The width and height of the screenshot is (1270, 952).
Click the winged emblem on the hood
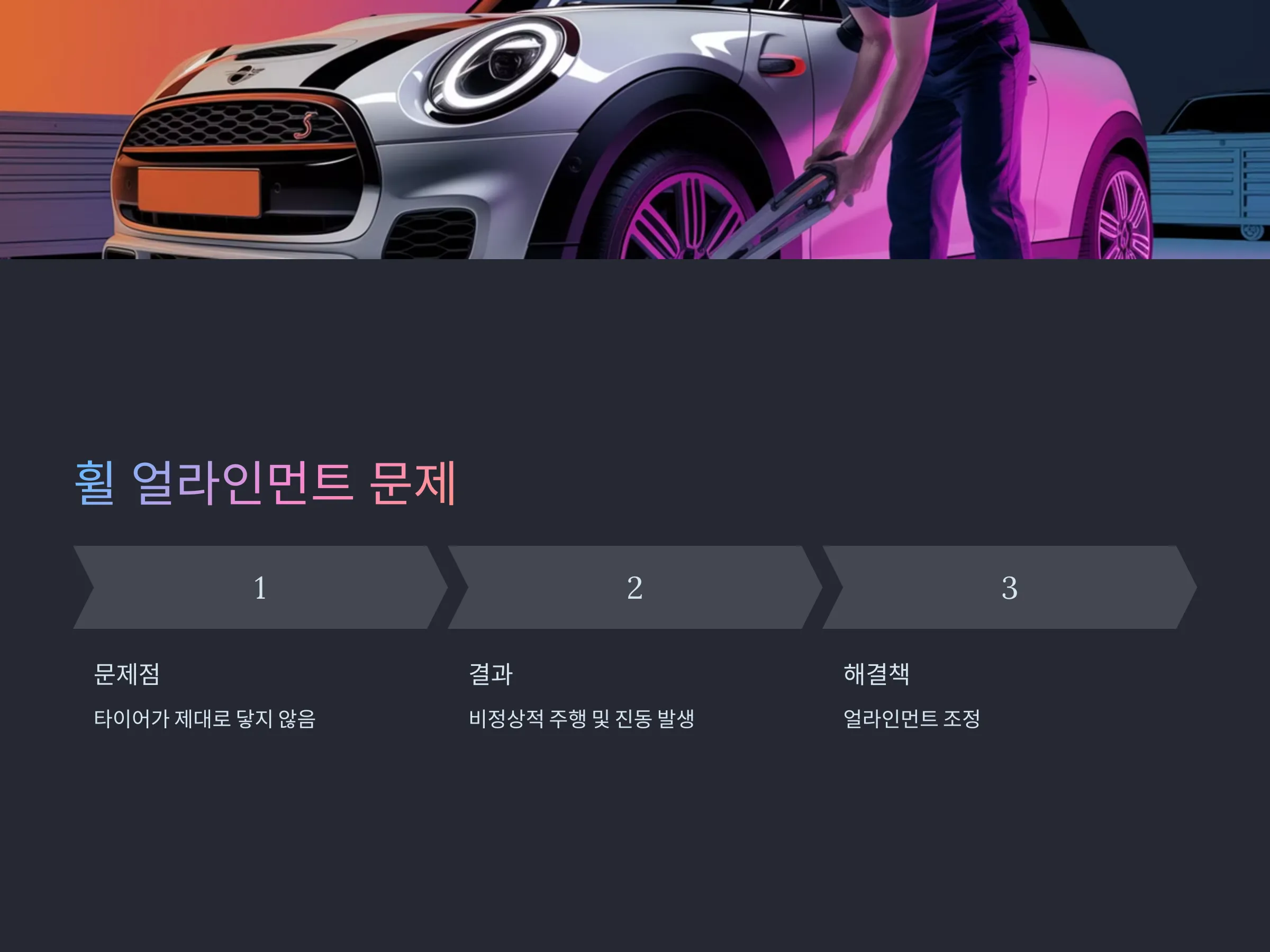244,74
